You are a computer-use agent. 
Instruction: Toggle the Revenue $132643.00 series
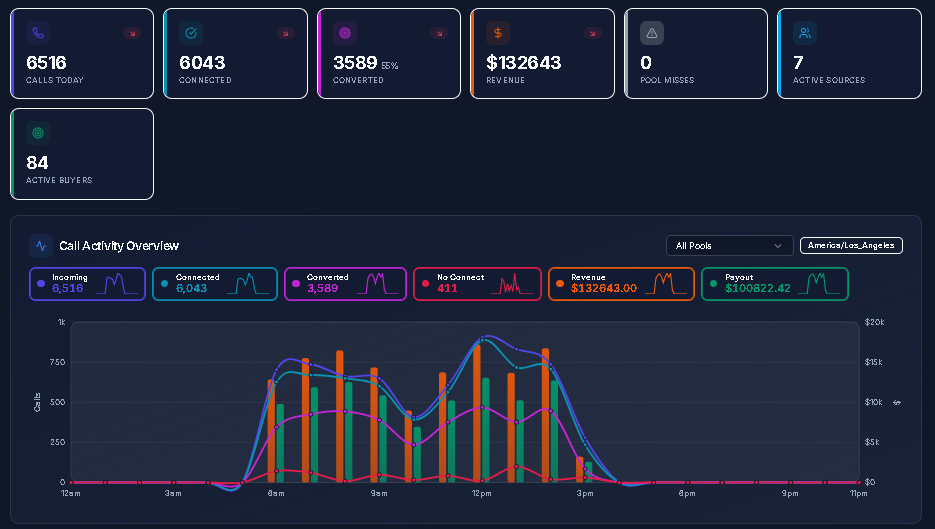(x=621, y=284)
